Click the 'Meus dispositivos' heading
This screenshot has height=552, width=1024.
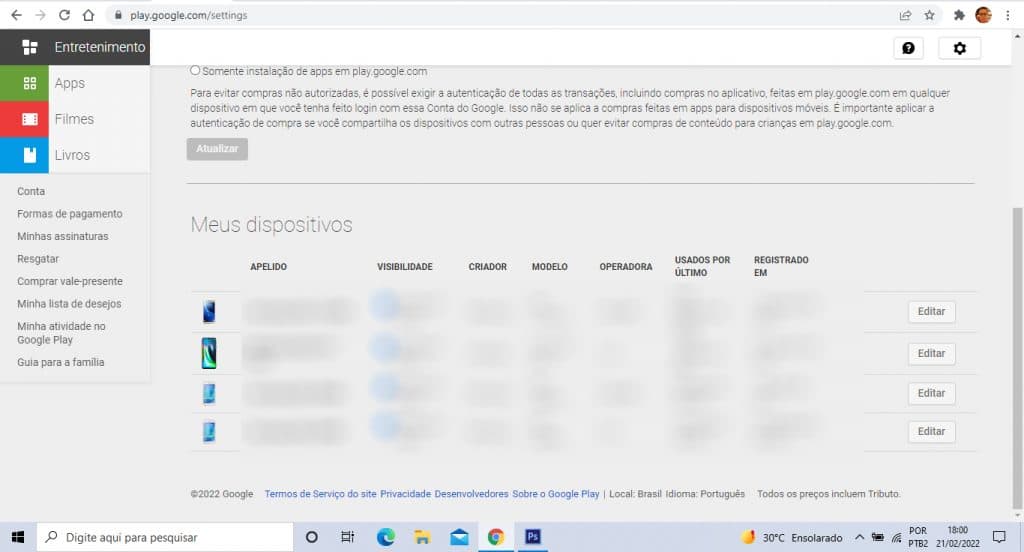(x=272, y=225)
